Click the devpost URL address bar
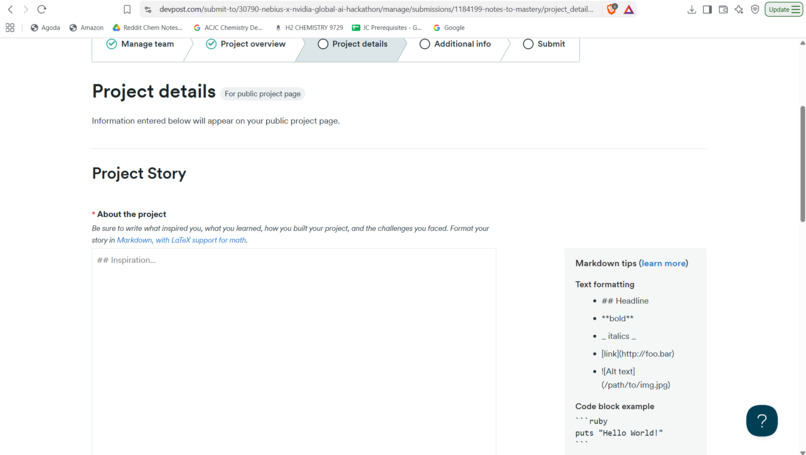806x455 pixels. click(375, 9)
